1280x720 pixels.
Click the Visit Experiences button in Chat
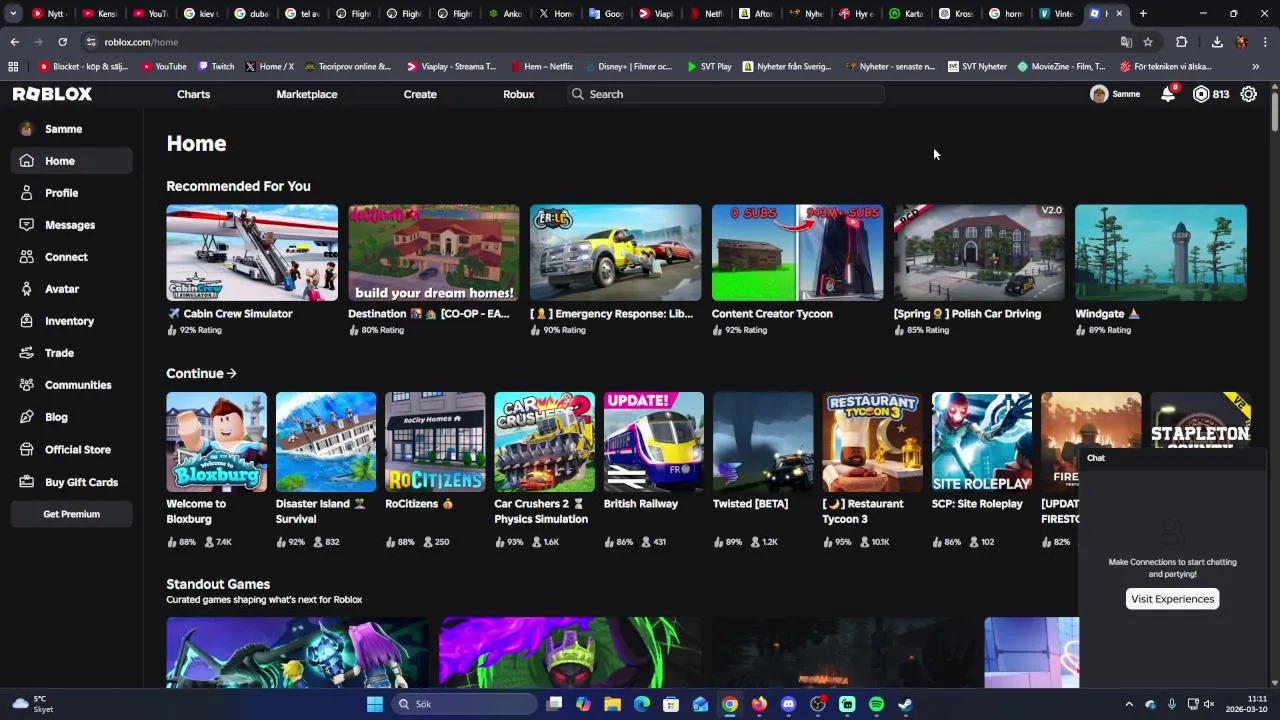pyautogui.click(x=1172, y=599)
